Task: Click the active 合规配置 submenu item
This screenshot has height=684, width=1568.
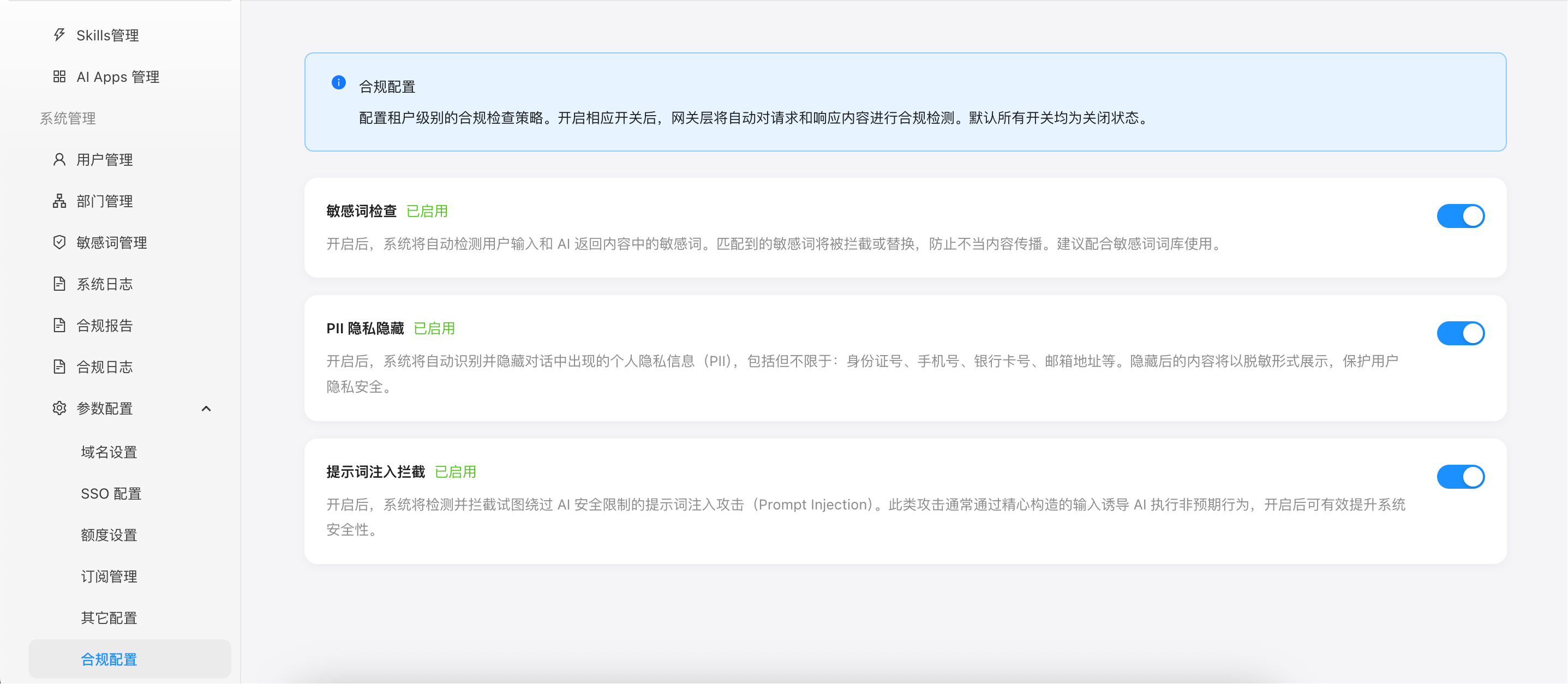Action: tap(130, 658)
